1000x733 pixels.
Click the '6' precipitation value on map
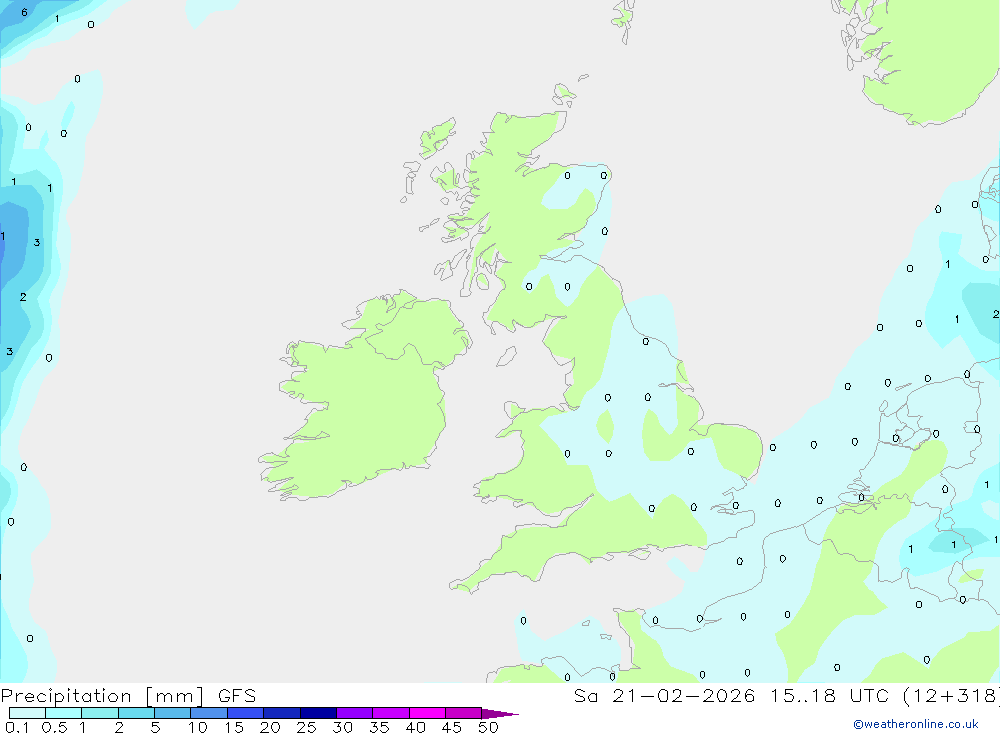tap(24, 12)
